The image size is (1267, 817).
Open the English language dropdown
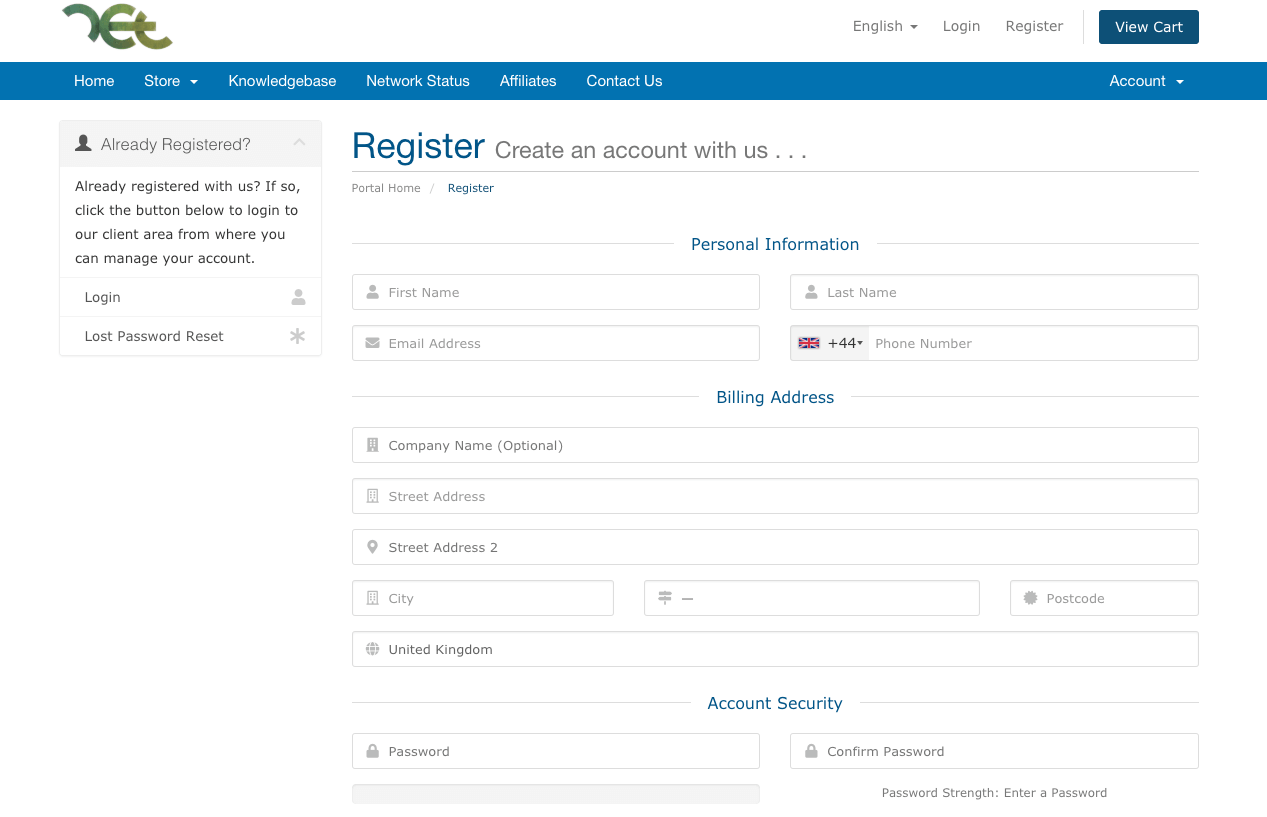pyautogui.click(x=885, y=26)
